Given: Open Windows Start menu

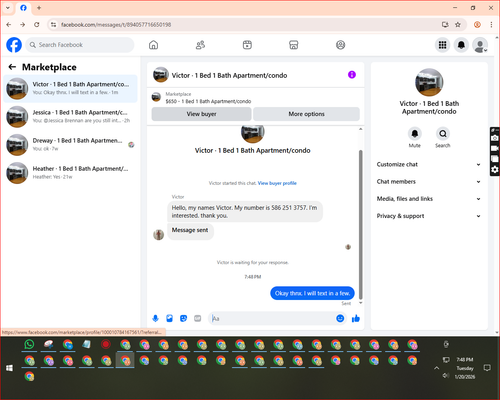Looking at the screenshot, I should point(9,368).
